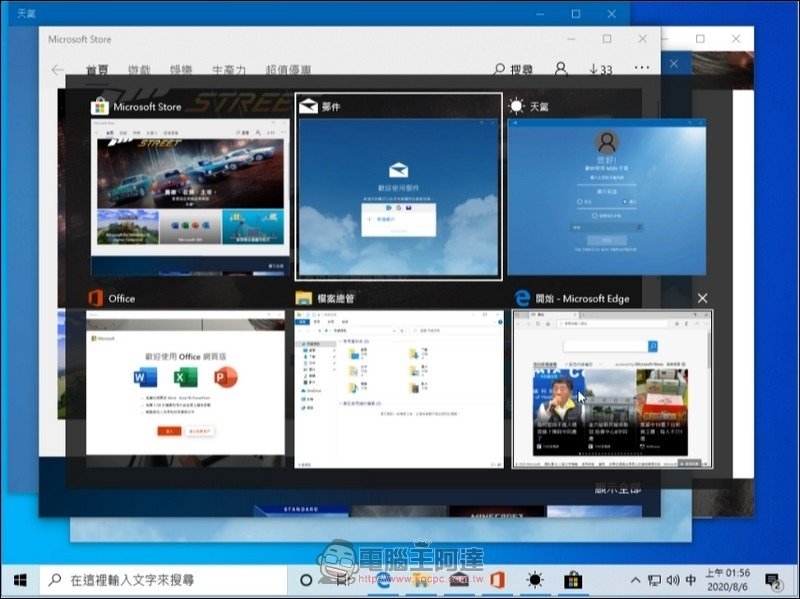The height and width of the screenshot is (599, 800).
Task: Open Cortana circle icon on taskbar
Action: pos(307,580)
